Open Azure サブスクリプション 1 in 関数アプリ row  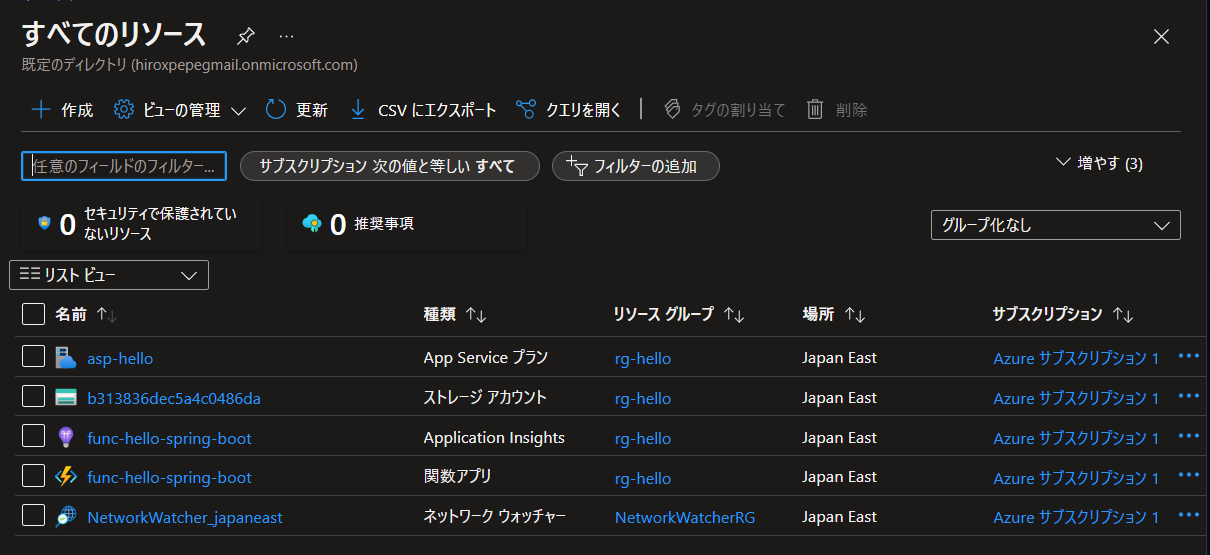pyautogui.click(x=1076, y=478)
